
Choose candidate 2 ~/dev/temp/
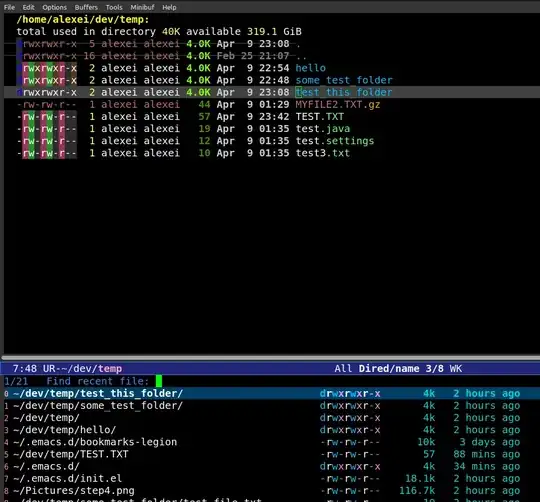(46, 418)
